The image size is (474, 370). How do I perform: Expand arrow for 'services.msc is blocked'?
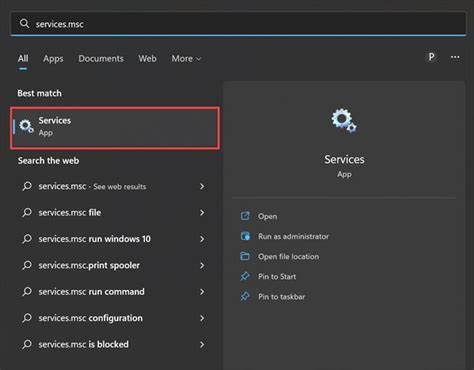(x=202, y=344)
